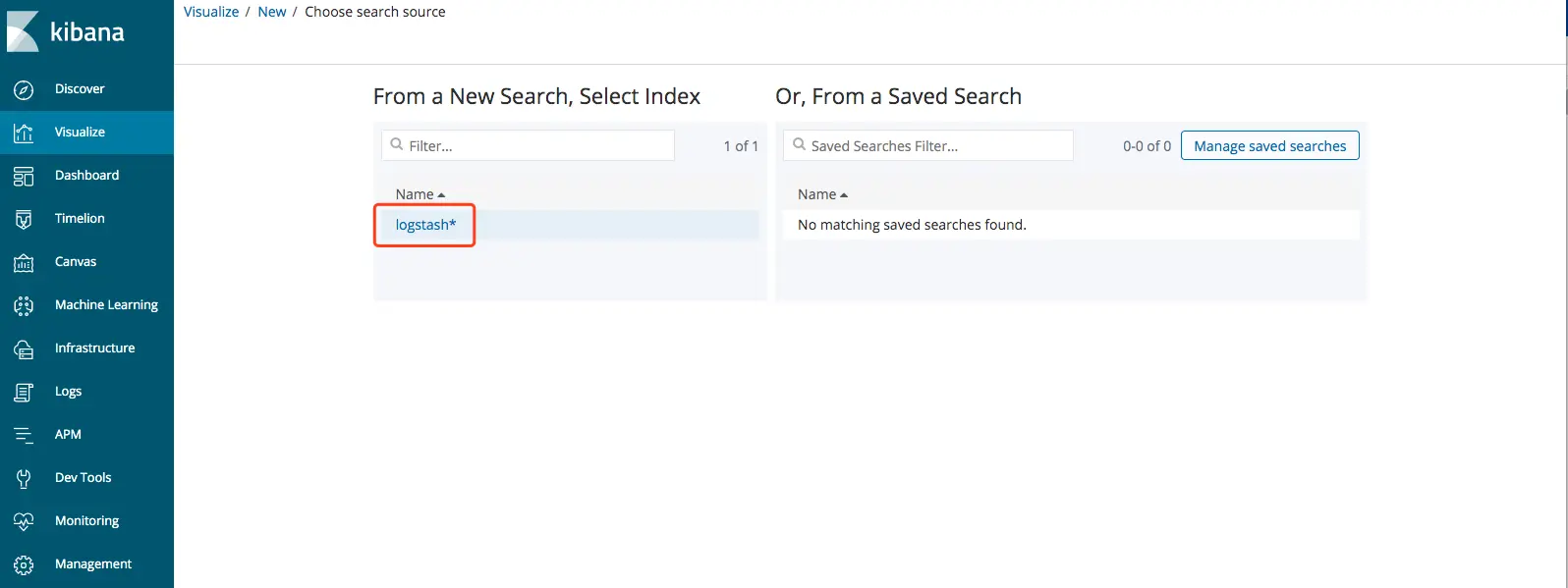1568x588 pixels.
Task: Open Discover via its compass icon
Action: (x=24, y=89)
